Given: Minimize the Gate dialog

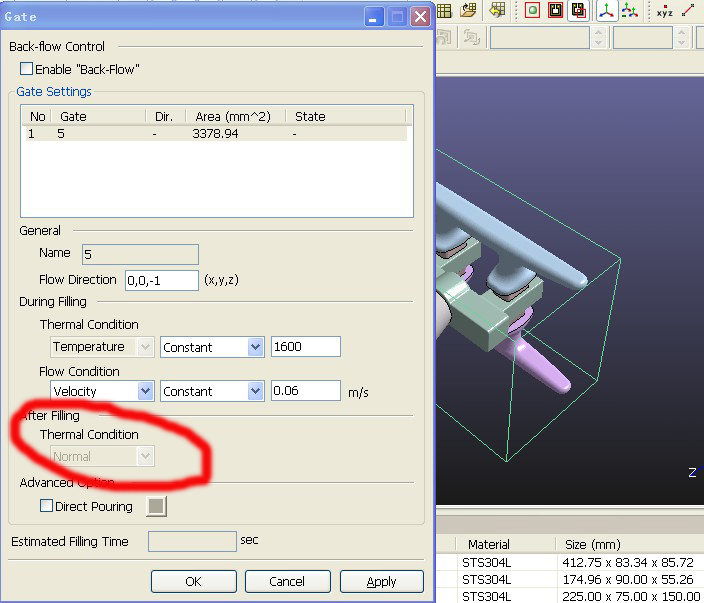Looking at the screenshot, I should 374,17.
